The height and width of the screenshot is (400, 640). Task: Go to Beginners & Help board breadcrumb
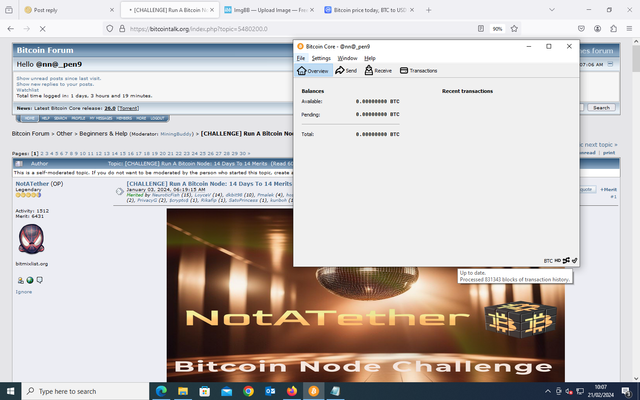[103, 133]
